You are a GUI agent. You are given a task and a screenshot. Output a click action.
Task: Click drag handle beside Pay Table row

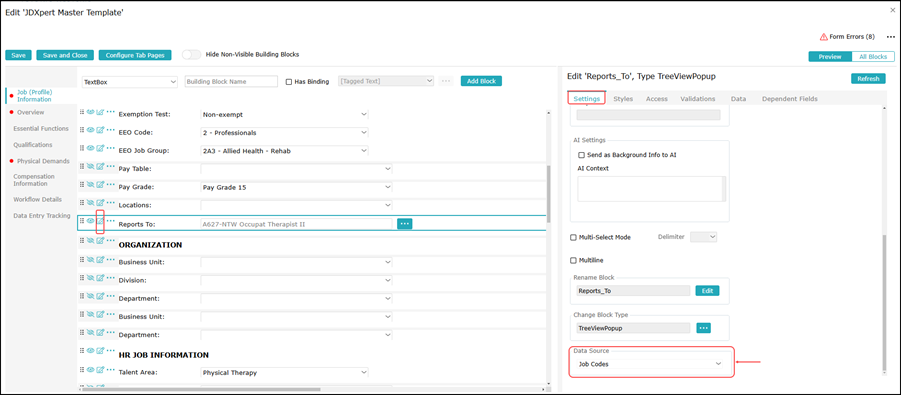pyautogui.click(x=82, y=168)
